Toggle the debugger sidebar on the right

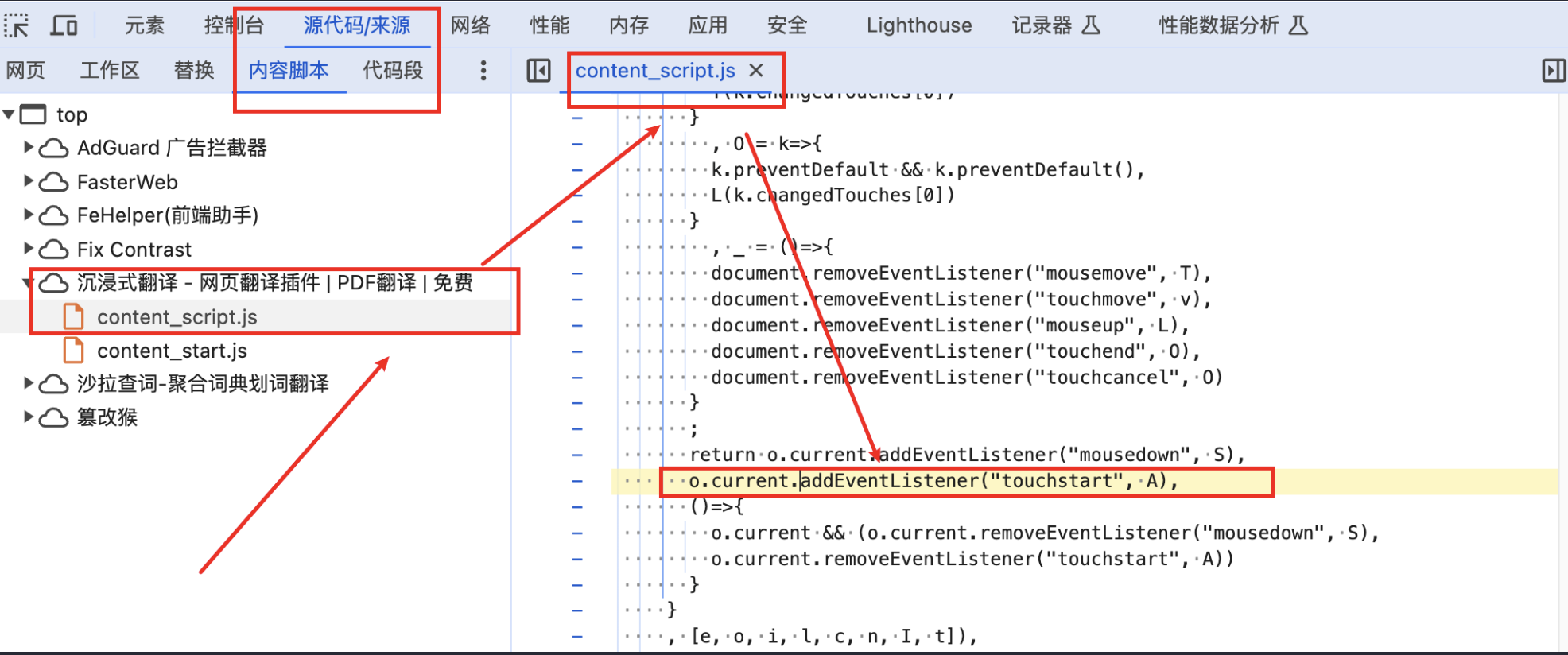coord(1553,71)
